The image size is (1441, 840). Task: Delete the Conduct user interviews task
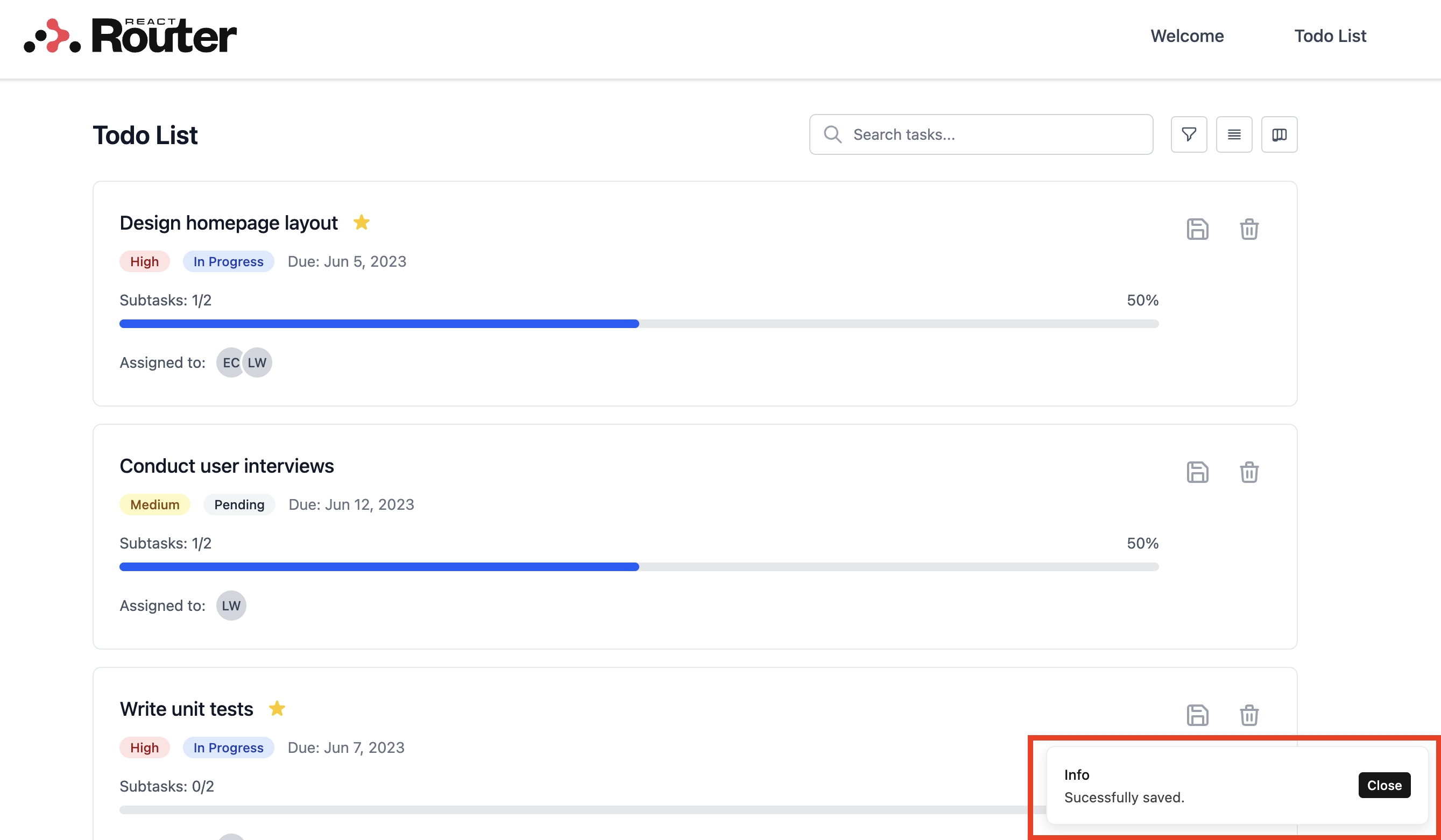(1248, 472)
